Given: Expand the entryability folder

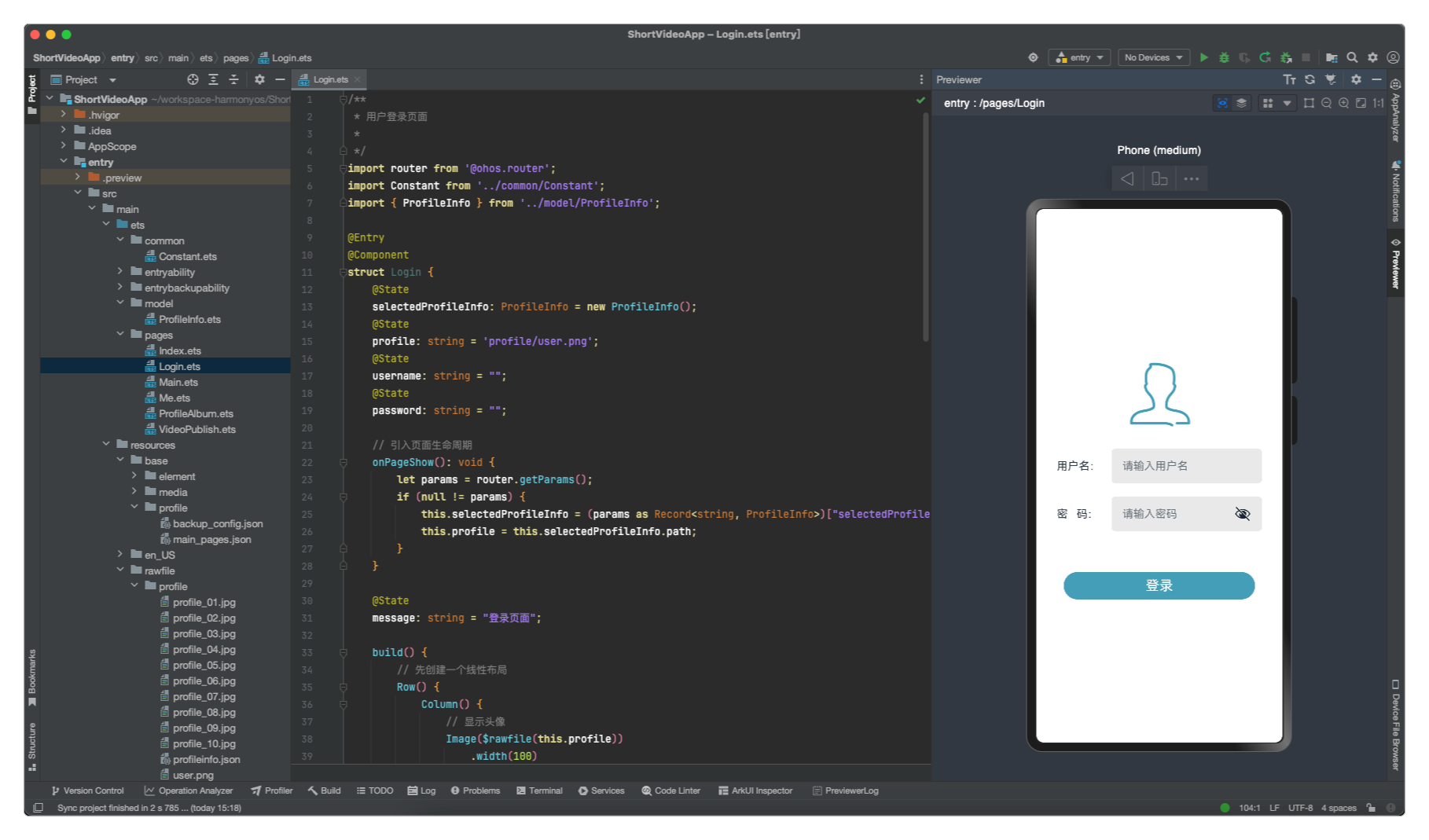Looking at the screenshot, I should click(120, 272).
